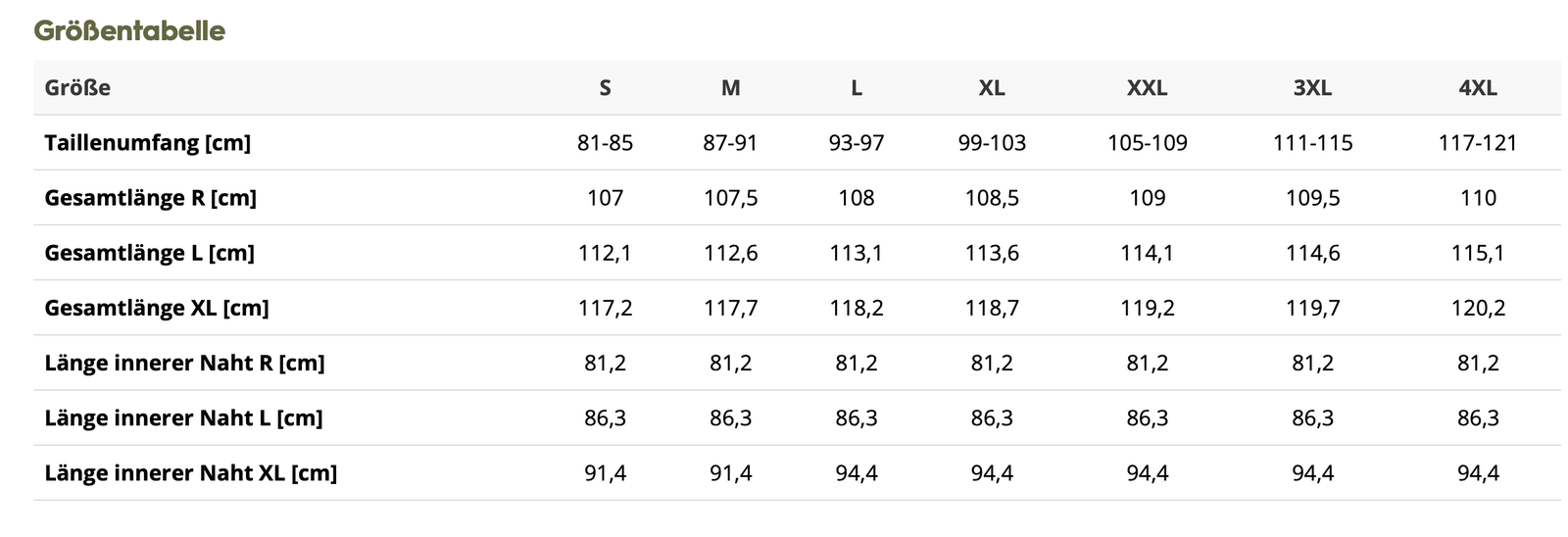Image resolution: width=1568 pixels, height=537 pixels.
Task: Click the Länge innerer Naht L label
Action: [x=183, y=417]
